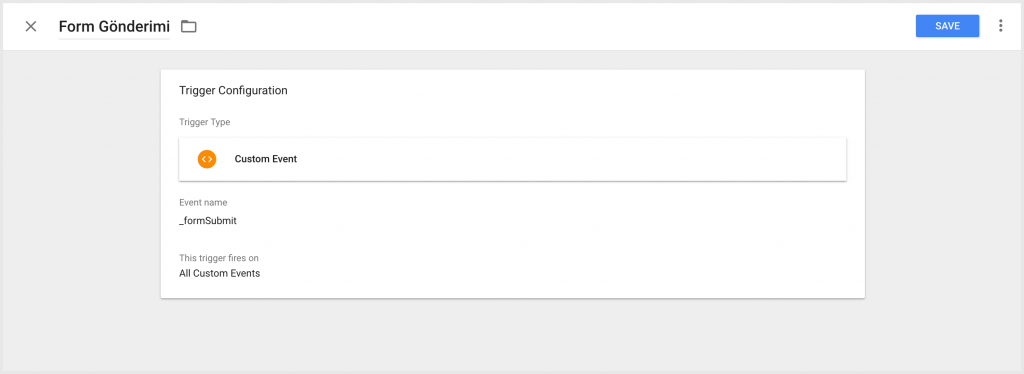Click the orange Custom Event code icon

point(207,159)
